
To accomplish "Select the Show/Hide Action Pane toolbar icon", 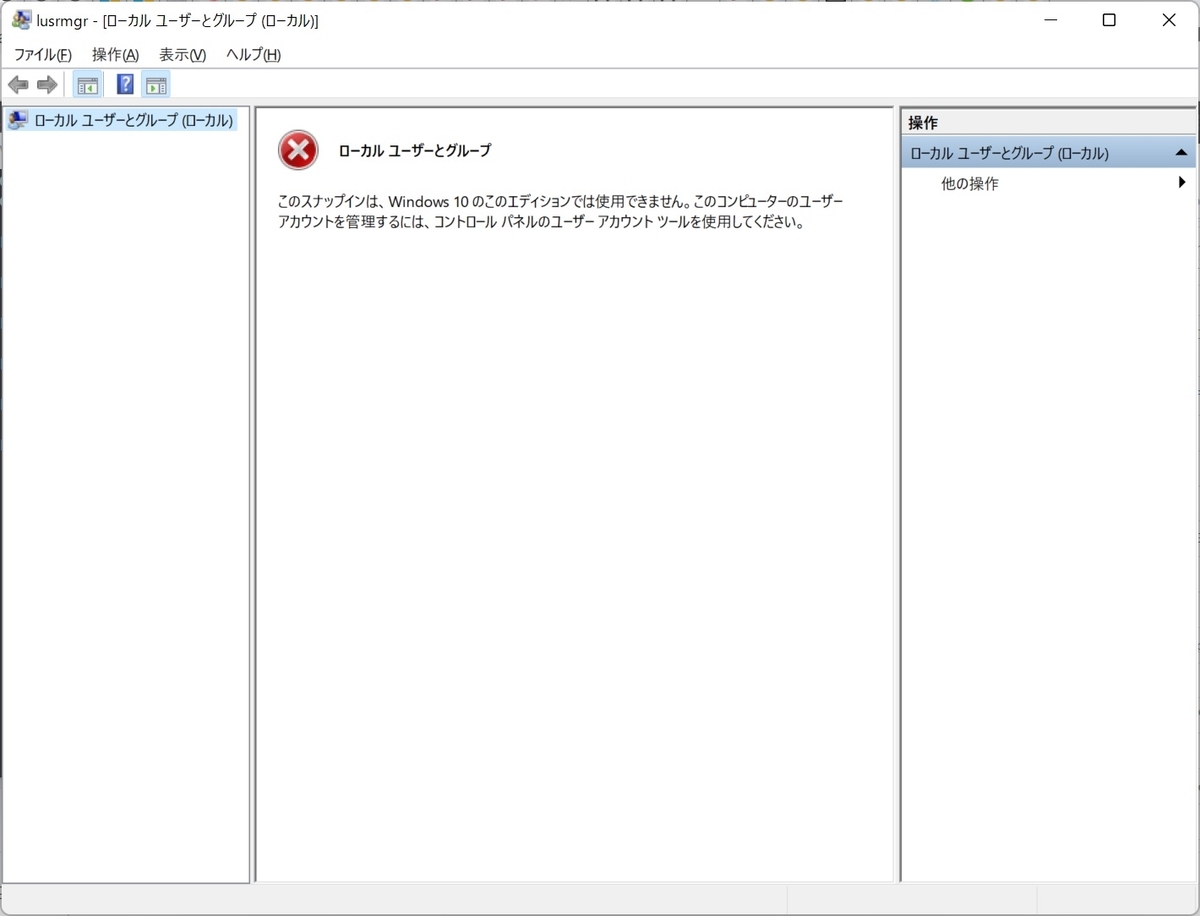I will (155, 84).
